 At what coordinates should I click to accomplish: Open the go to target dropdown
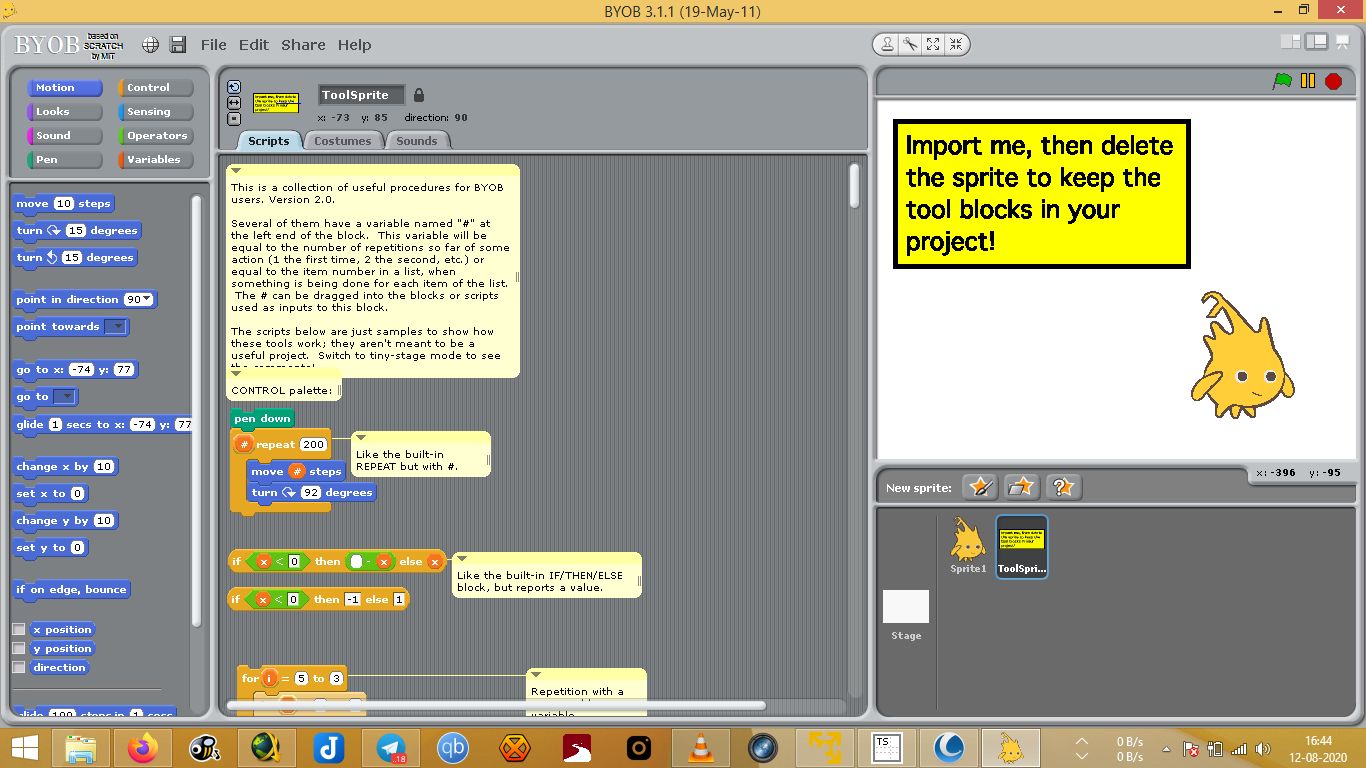click(64, 397)
